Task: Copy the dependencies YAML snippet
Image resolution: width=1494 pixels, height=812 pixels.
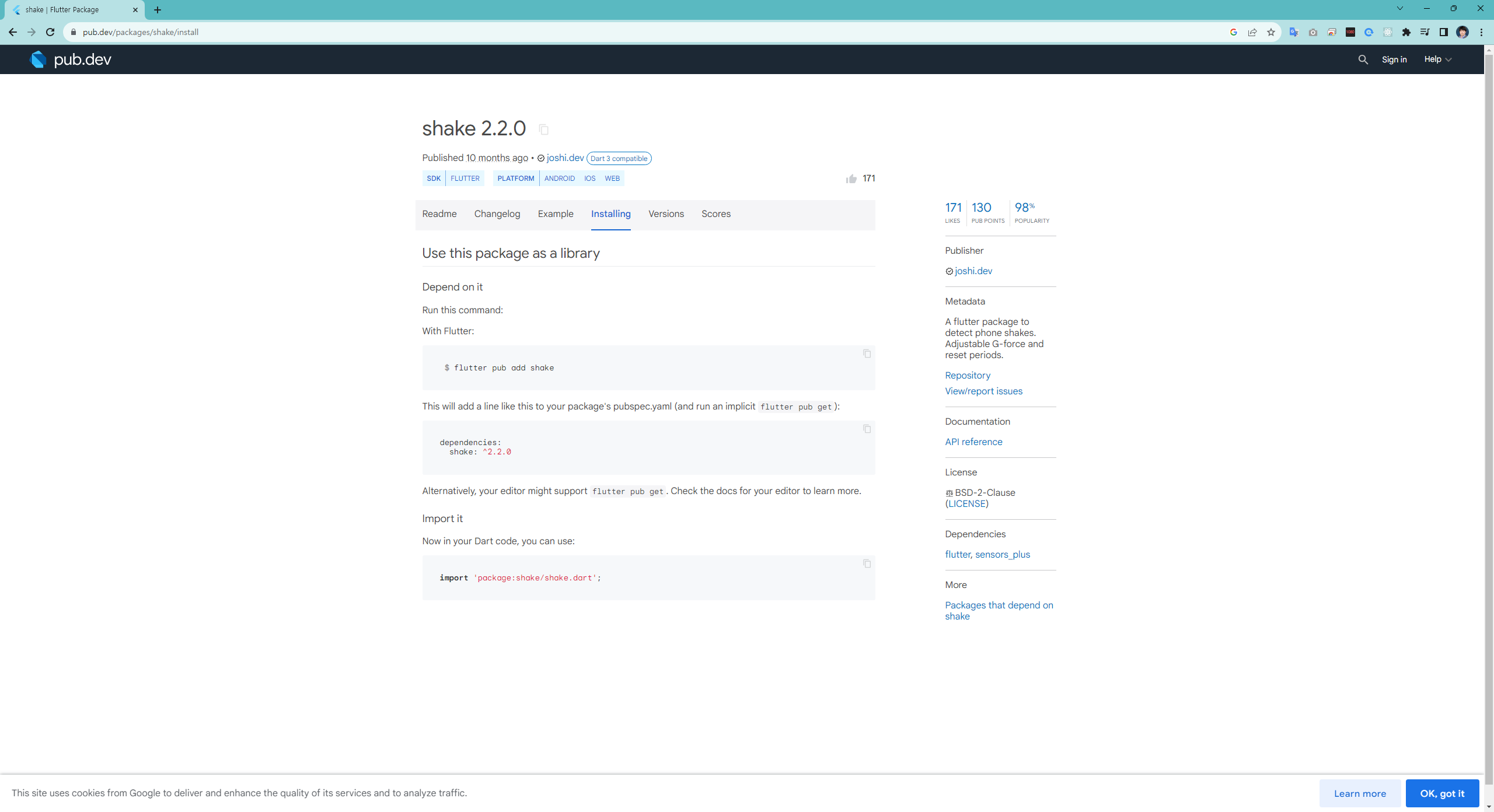Action: coord(867,429)
